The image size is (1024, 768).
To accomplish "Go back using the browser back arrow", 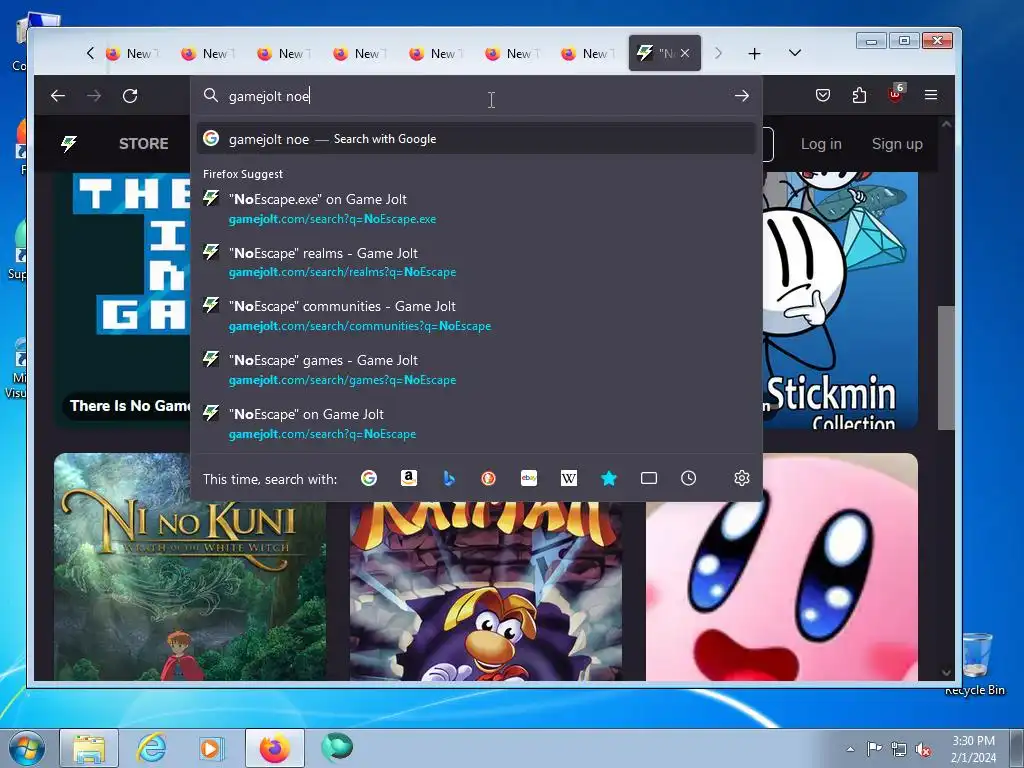I will coord(58,96).
